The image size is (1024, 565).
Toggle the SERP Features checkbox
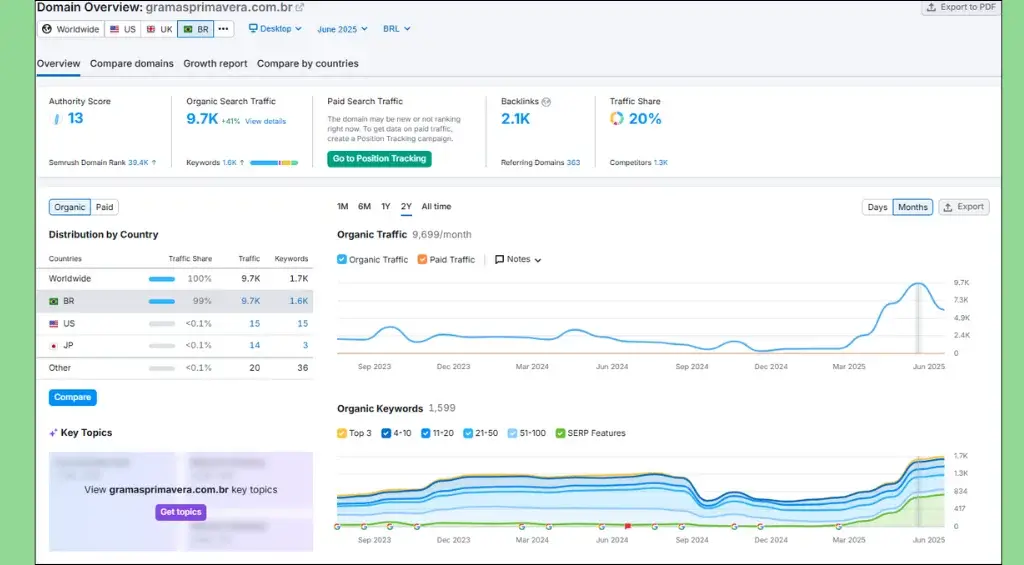560,433
